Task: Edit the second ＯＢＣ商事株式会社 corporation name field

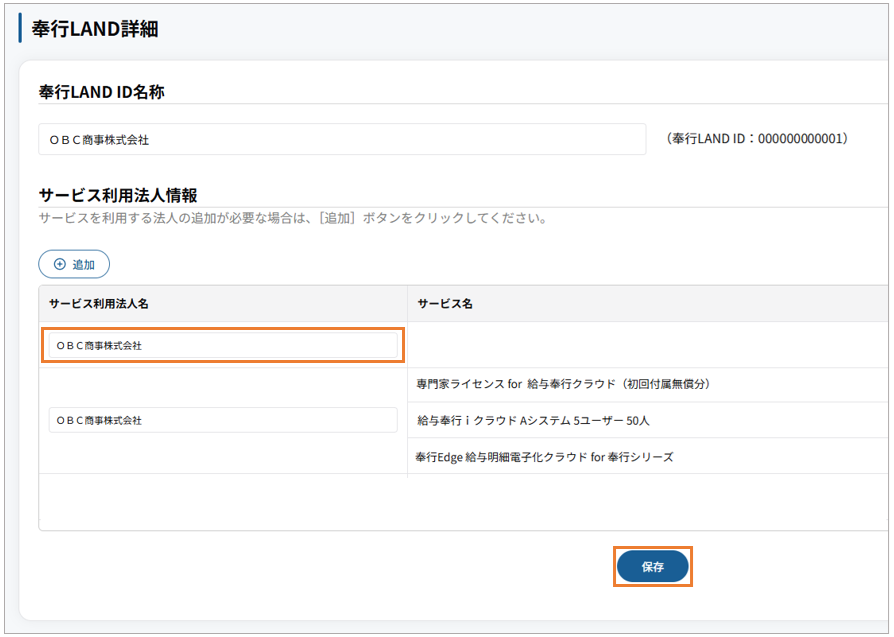Action: (x=223, y=420)
